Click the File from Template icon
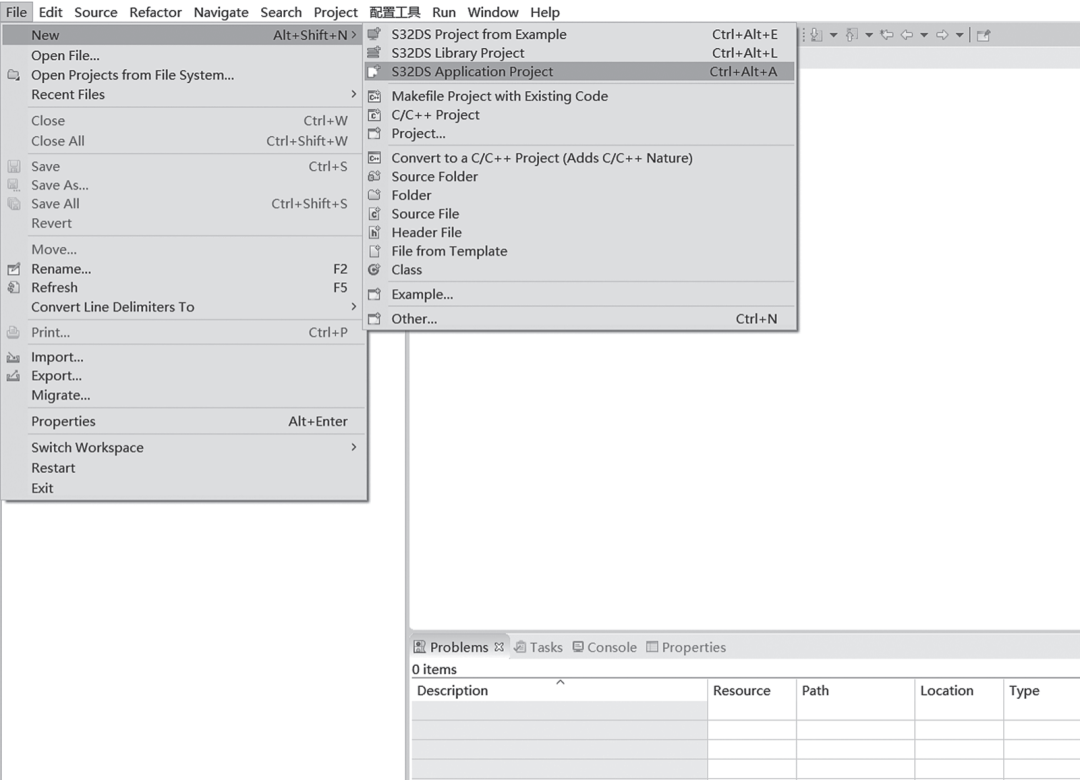The image size is (1080, 780). pos(374,251)
